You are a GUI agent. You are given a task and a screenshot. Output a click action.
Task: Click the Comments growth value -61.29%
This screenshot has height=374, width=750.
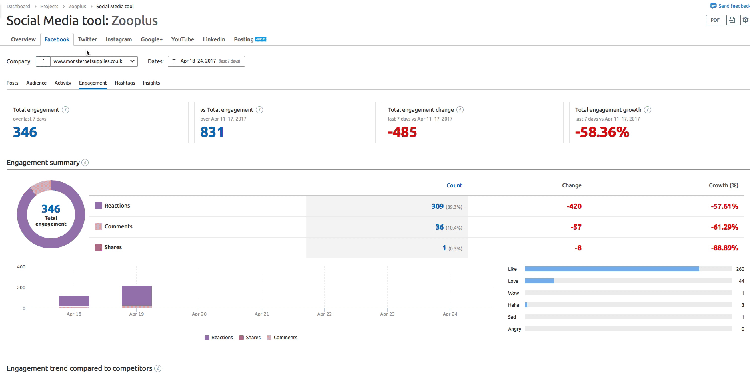click(724, 227)
